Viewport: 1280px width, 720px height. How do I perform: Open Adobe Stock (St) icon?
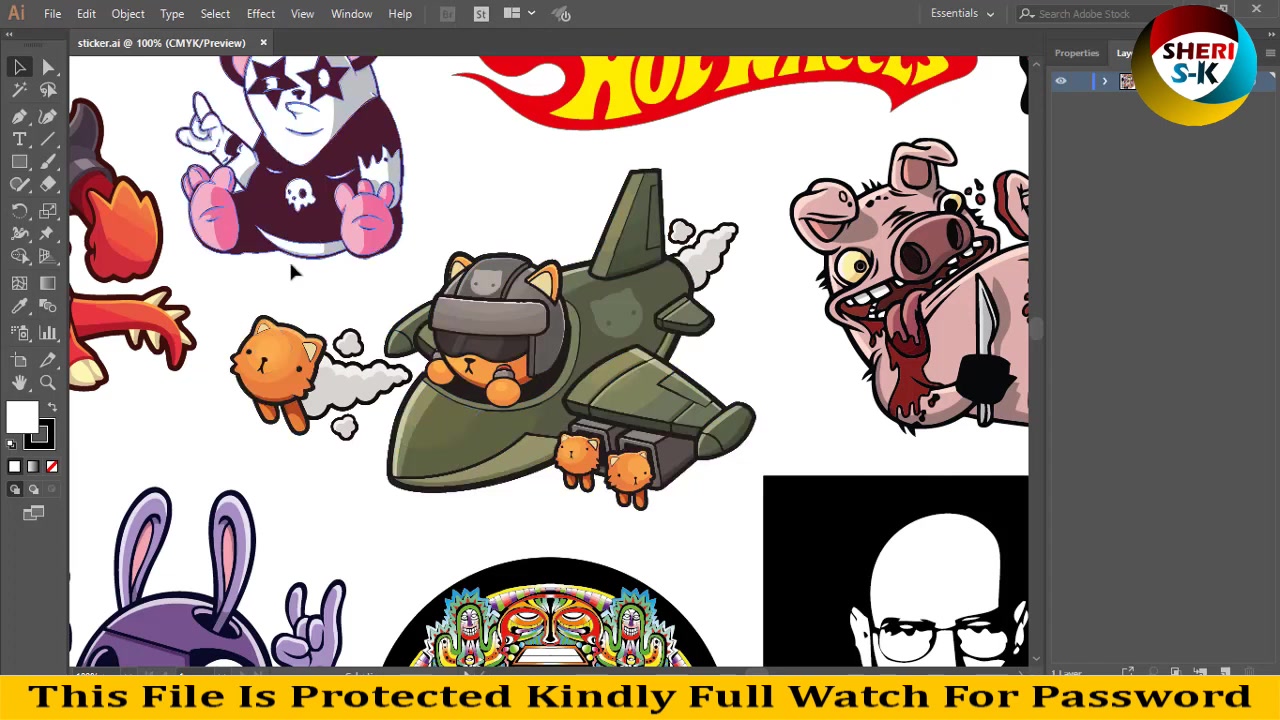481,14
